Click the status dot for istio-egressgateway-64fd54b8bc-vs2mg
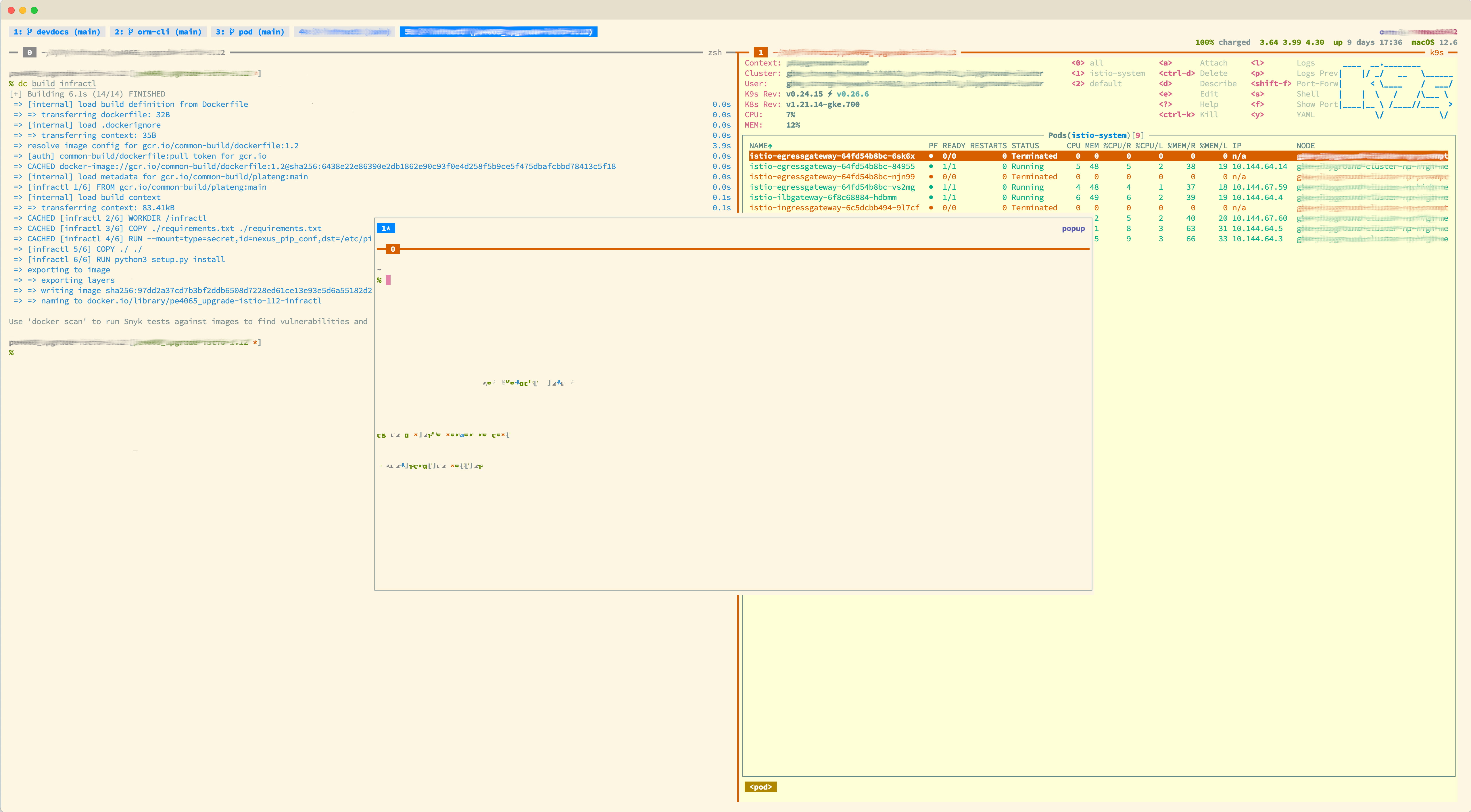1471x812 pixels. [931, 187]
